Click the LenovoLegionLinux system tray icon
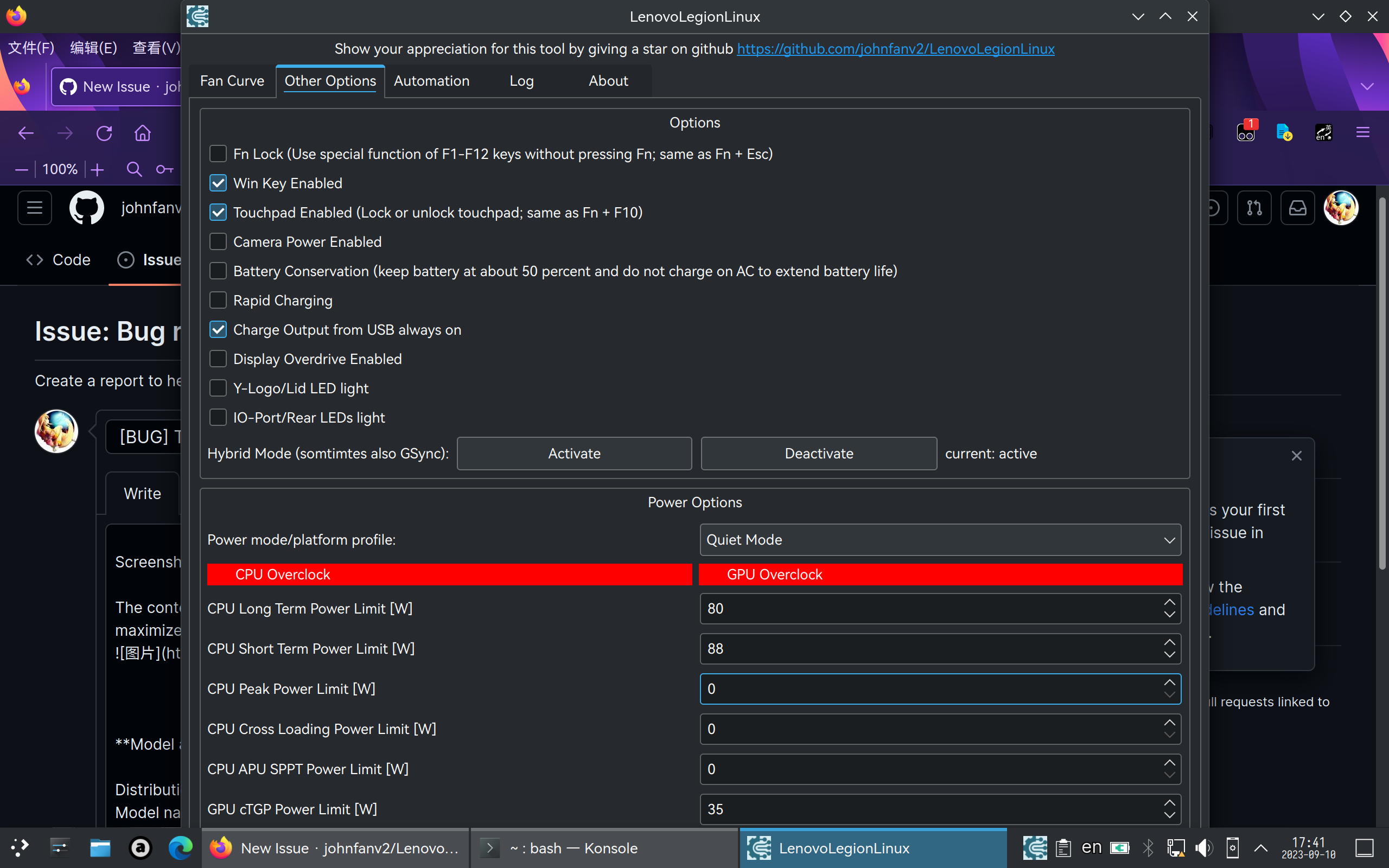This screenshot has height=868, width=1389. click(x=1035, y=847)
